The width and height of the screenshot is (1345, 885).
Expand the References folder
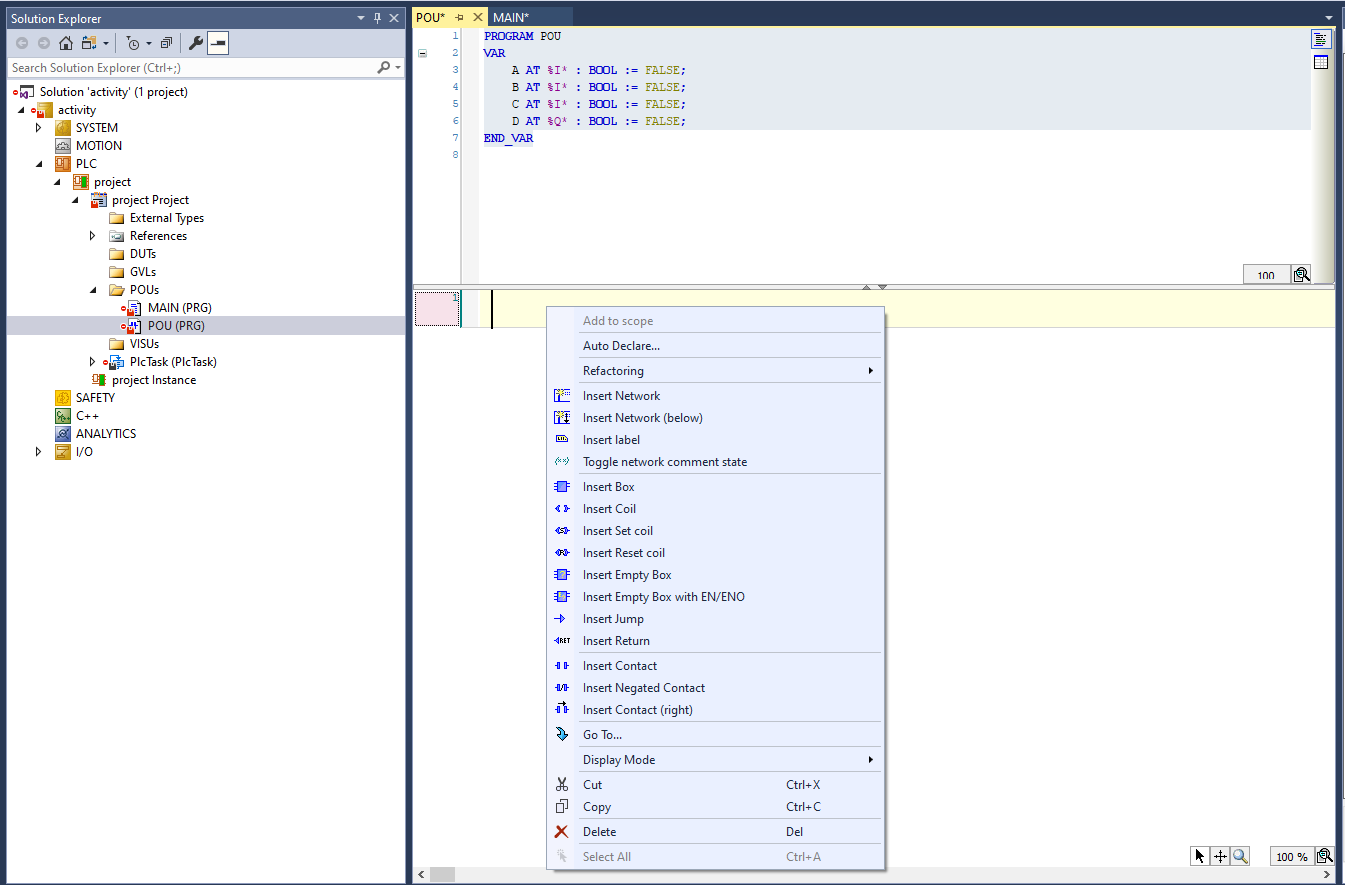click(x=93, y=236)
